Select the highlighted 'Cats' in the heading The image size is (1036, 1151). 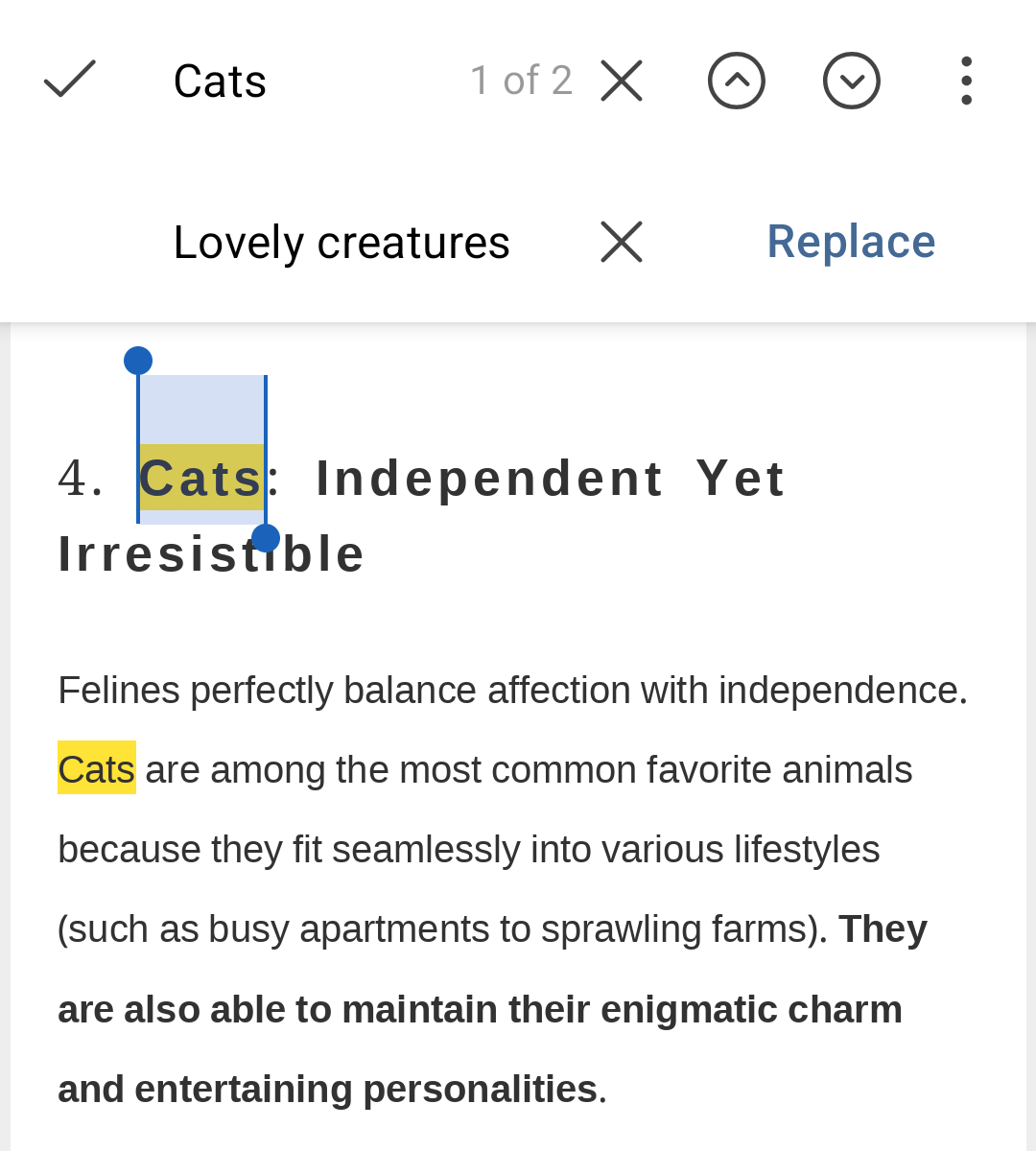(201, 480)
